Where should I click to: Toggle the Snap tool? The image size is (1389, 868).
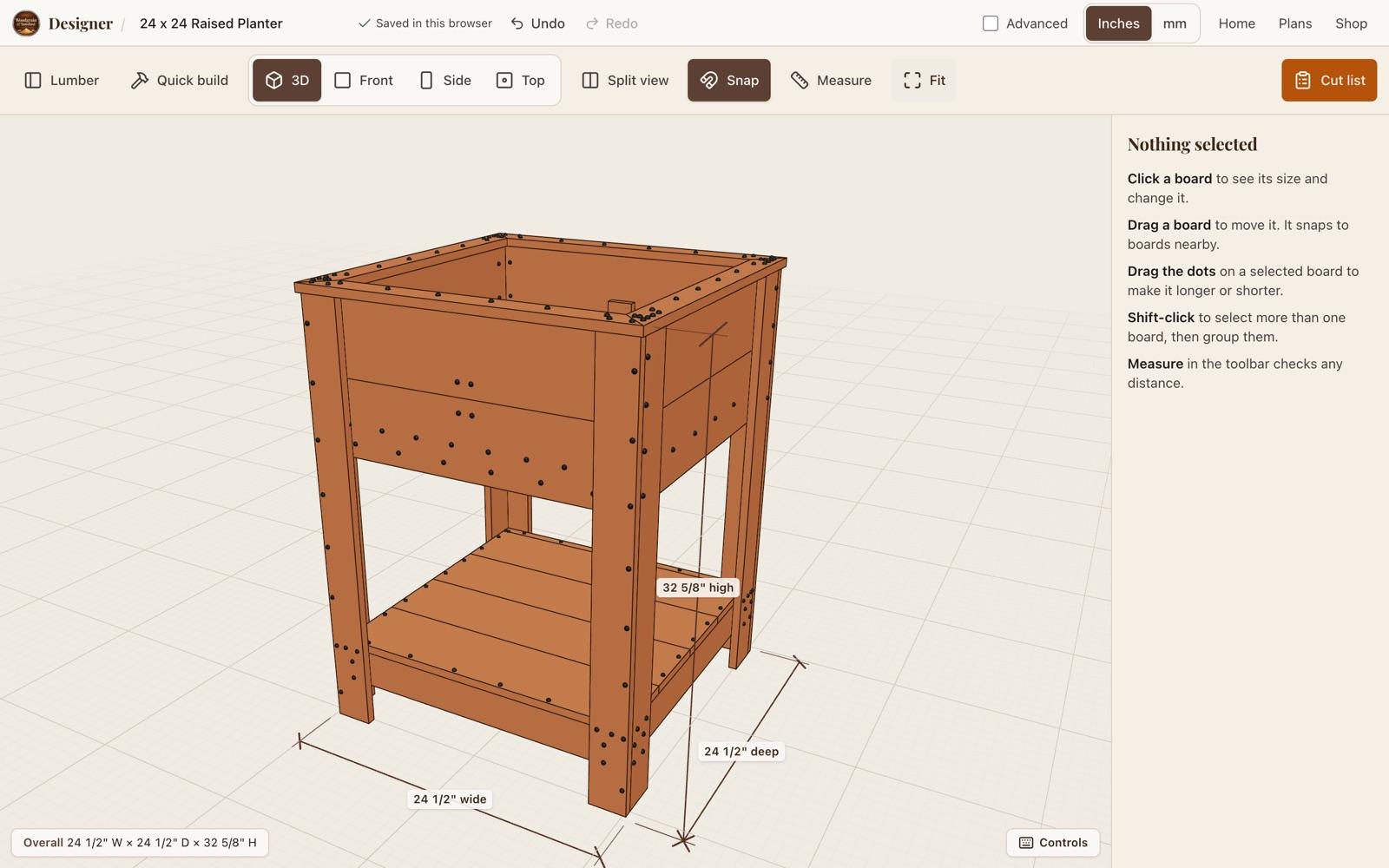[729, 80]
